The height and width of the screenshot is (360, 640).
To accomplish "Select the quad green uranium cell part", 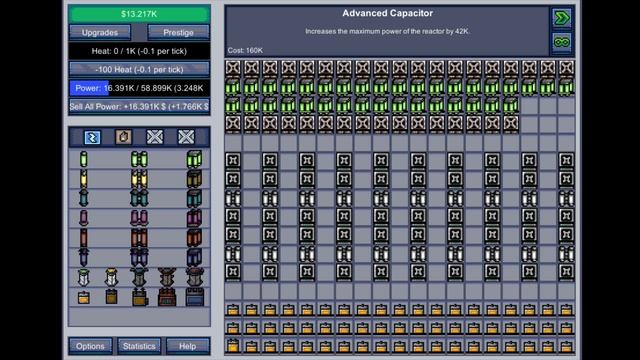I will click(x=194, y=159).
